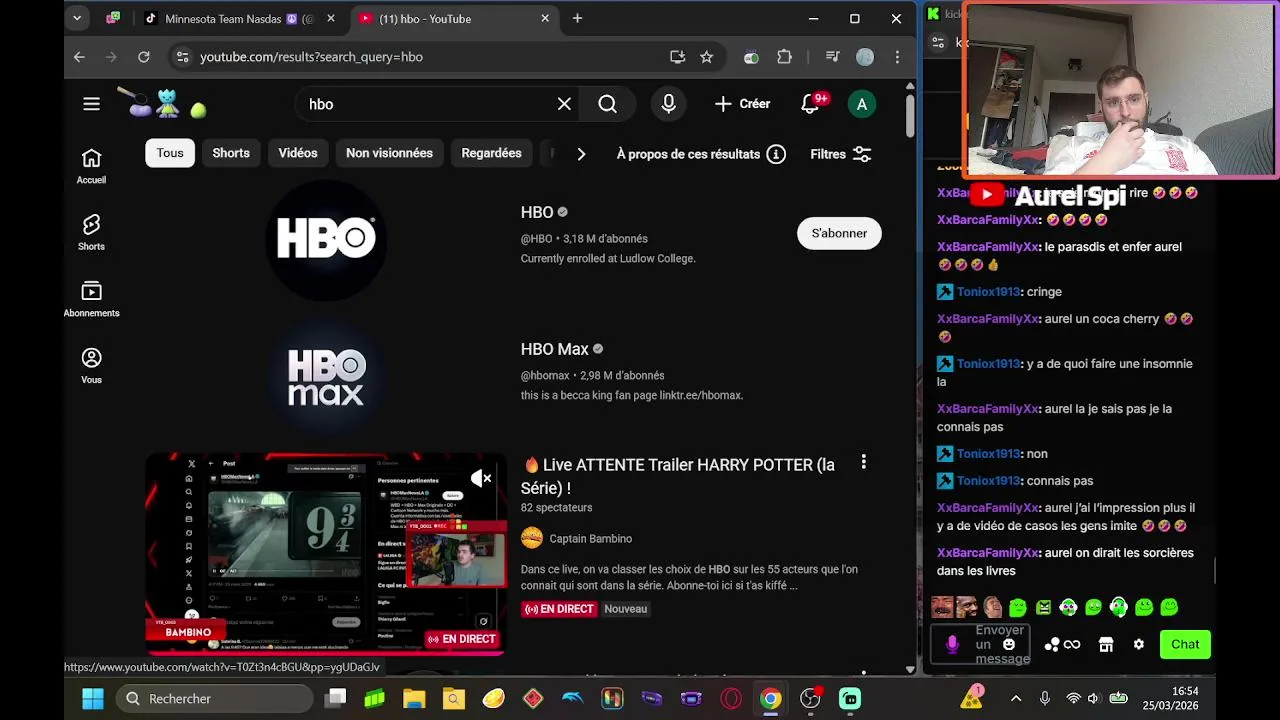1280x720 pixels.
Task: Open the YouTube guide hamburger menu
Action: click(x=91, y=104)
